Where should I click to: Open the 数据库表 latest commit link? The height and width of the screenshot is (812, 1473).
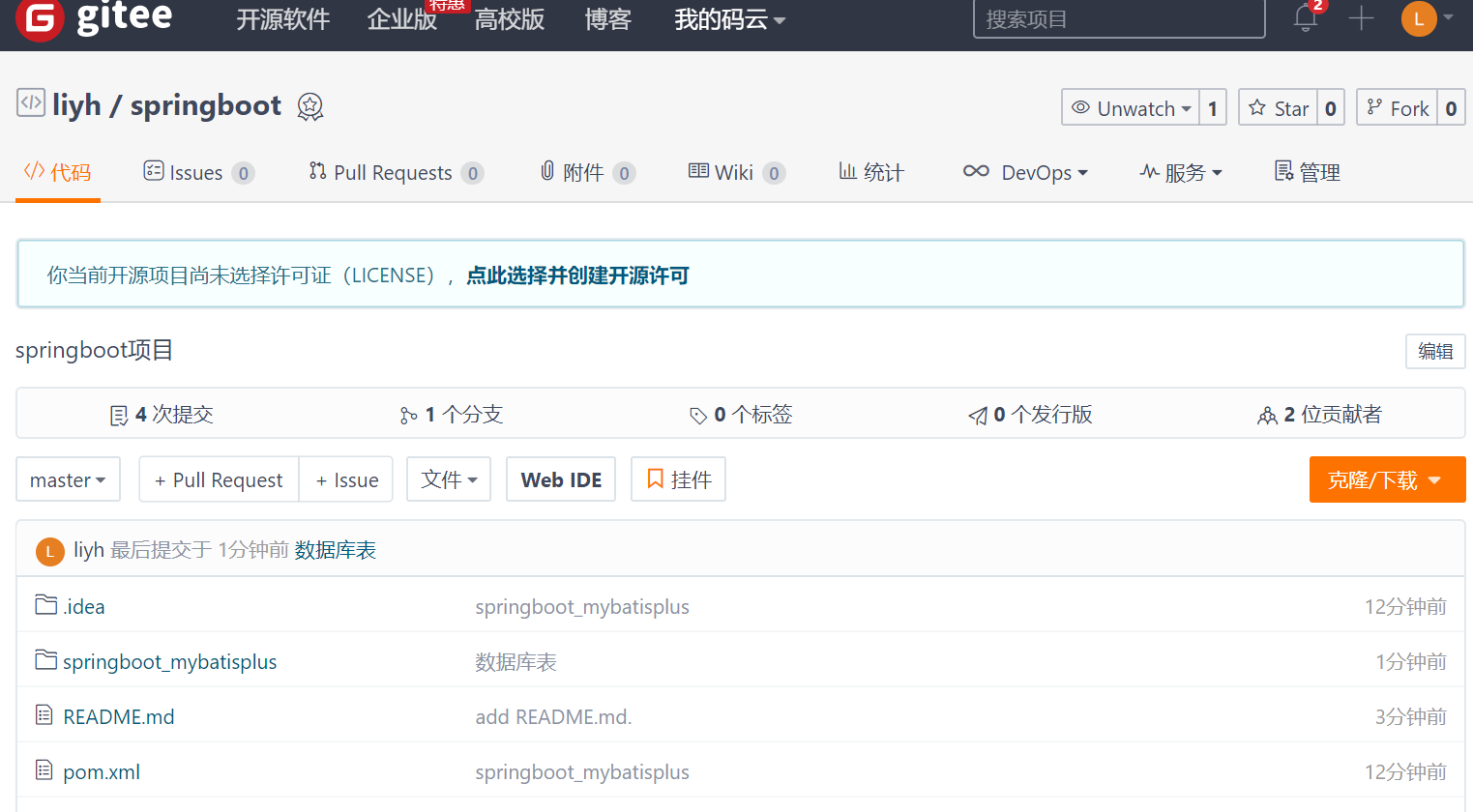[x=335, y=550]
